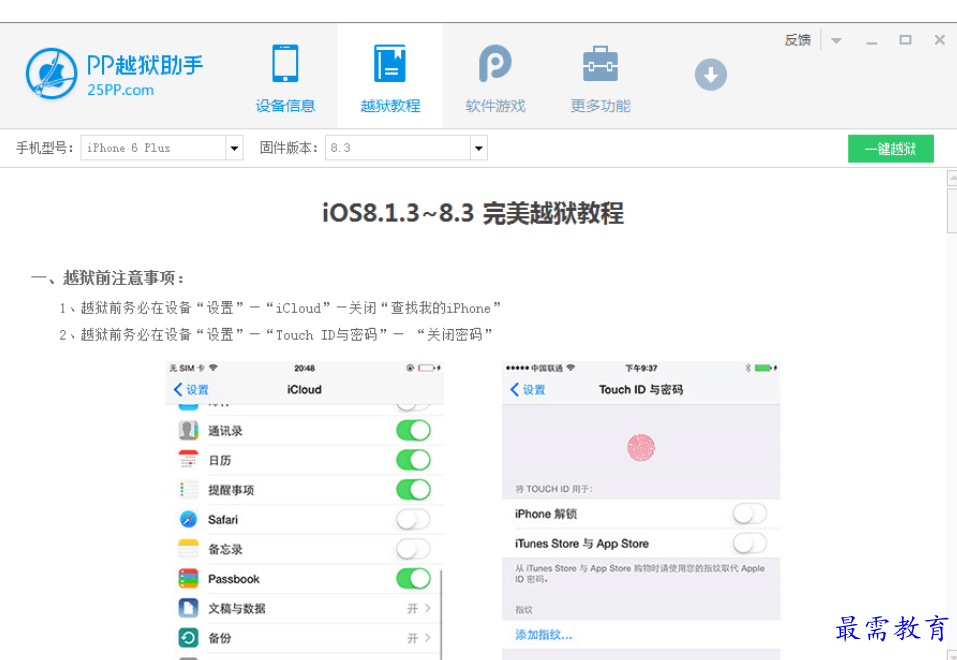Click the iCloud settings screenshot title
This screenshot has width=957, height=660.
pyautogui.click(x=304, y=390)
